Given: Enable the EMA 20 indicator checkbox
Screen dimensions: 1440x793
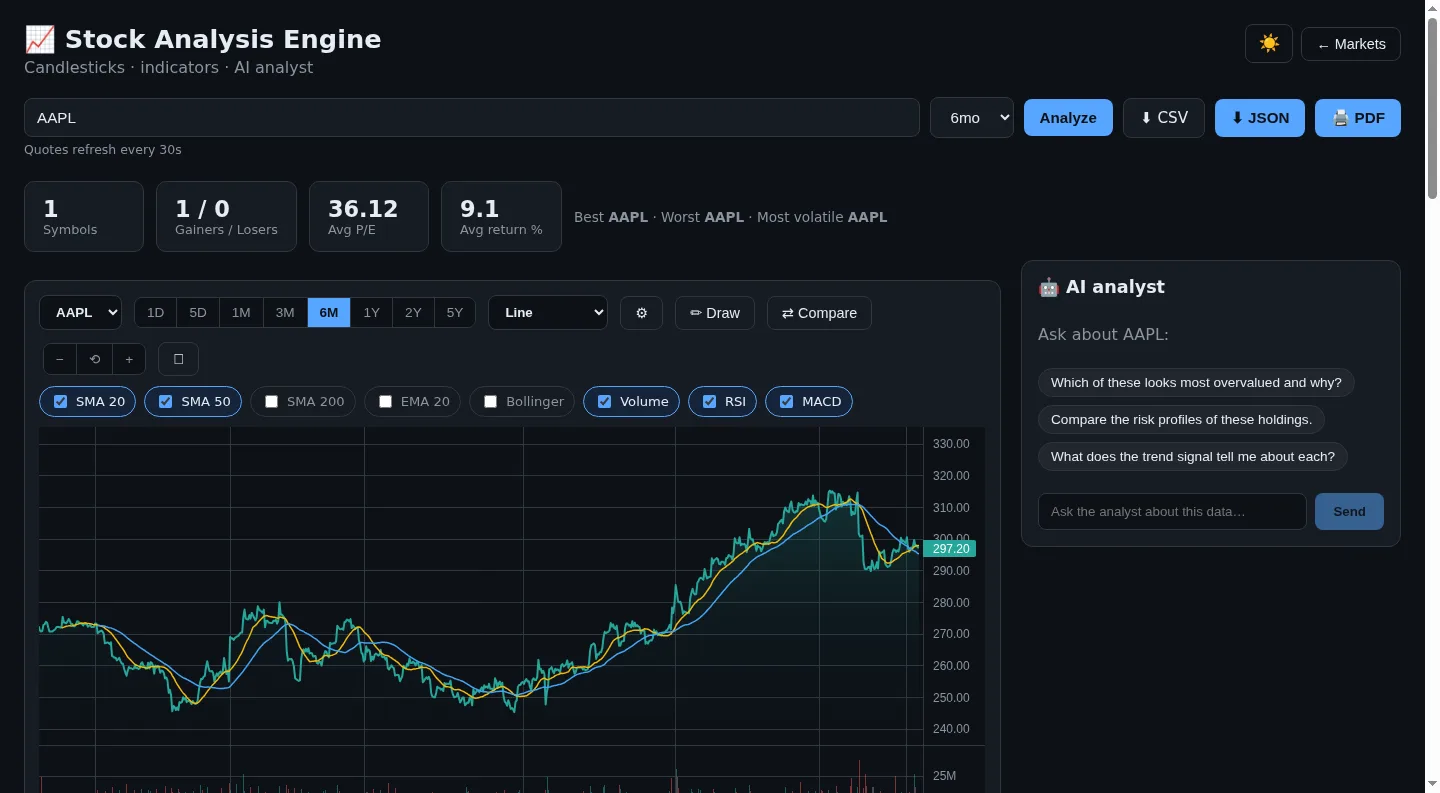Looking at the screenshot, I should [x=385, y=402].
